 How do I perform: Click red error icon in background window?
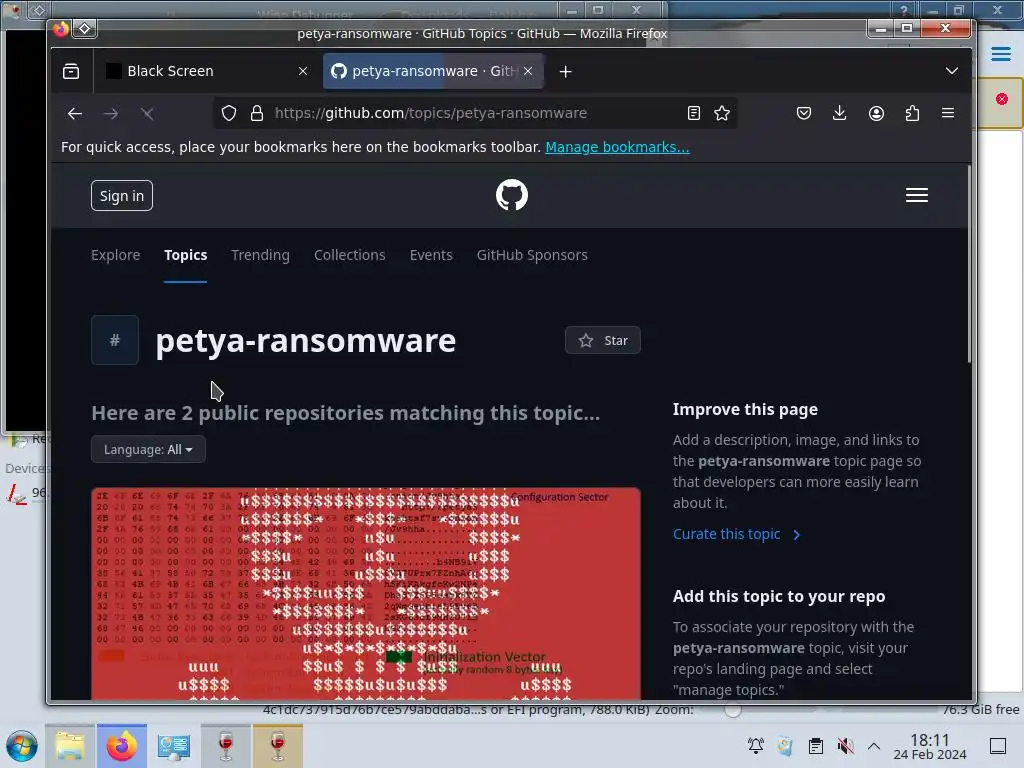point(1002,99)
